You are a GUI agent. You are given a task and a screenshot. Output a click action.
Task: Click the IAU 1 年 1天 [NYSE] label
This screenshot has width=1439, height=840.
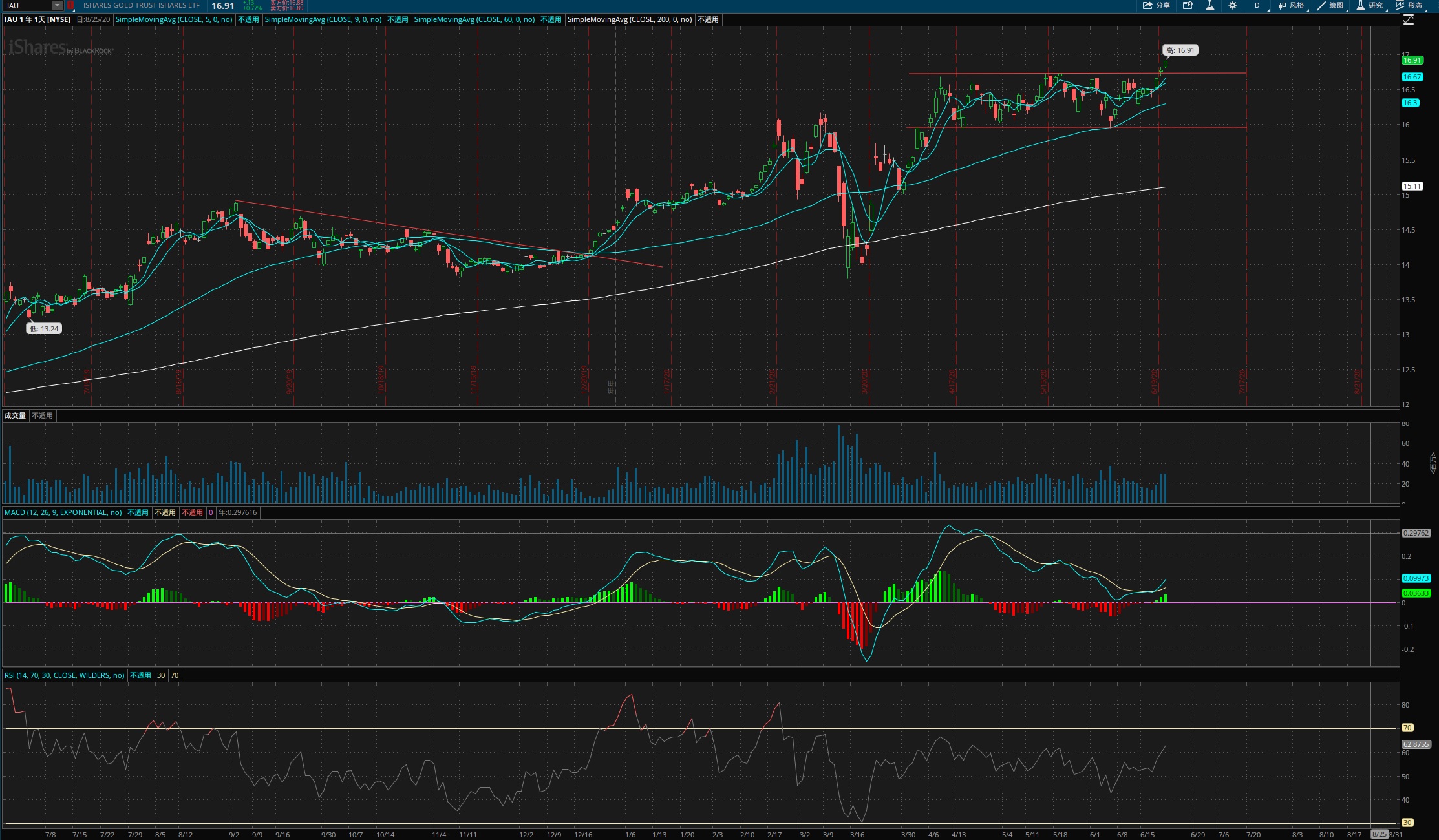pyautogui.click(x=37, y=19)
